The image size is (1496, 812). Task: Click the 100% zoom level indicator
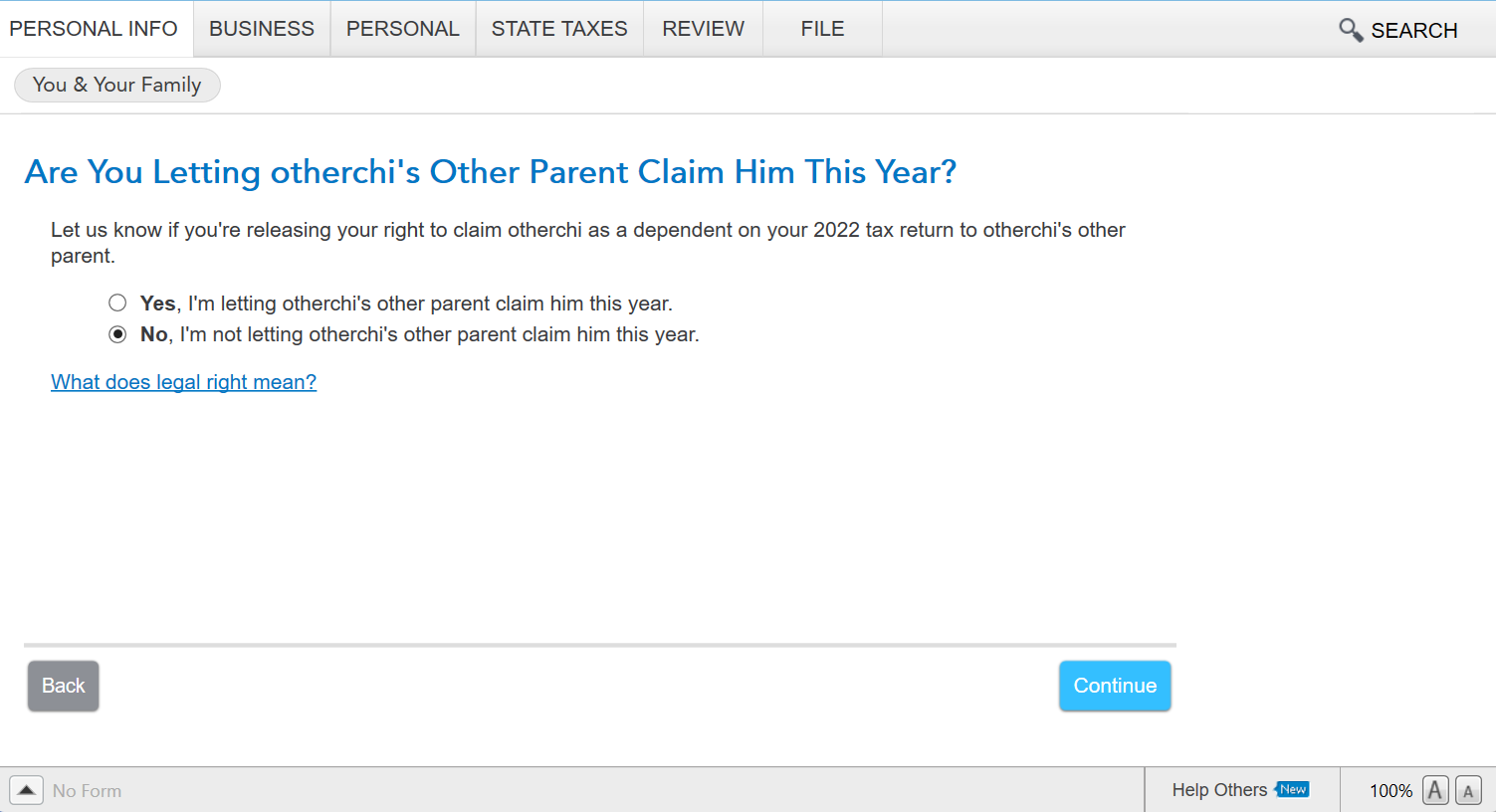(1390, 791)
